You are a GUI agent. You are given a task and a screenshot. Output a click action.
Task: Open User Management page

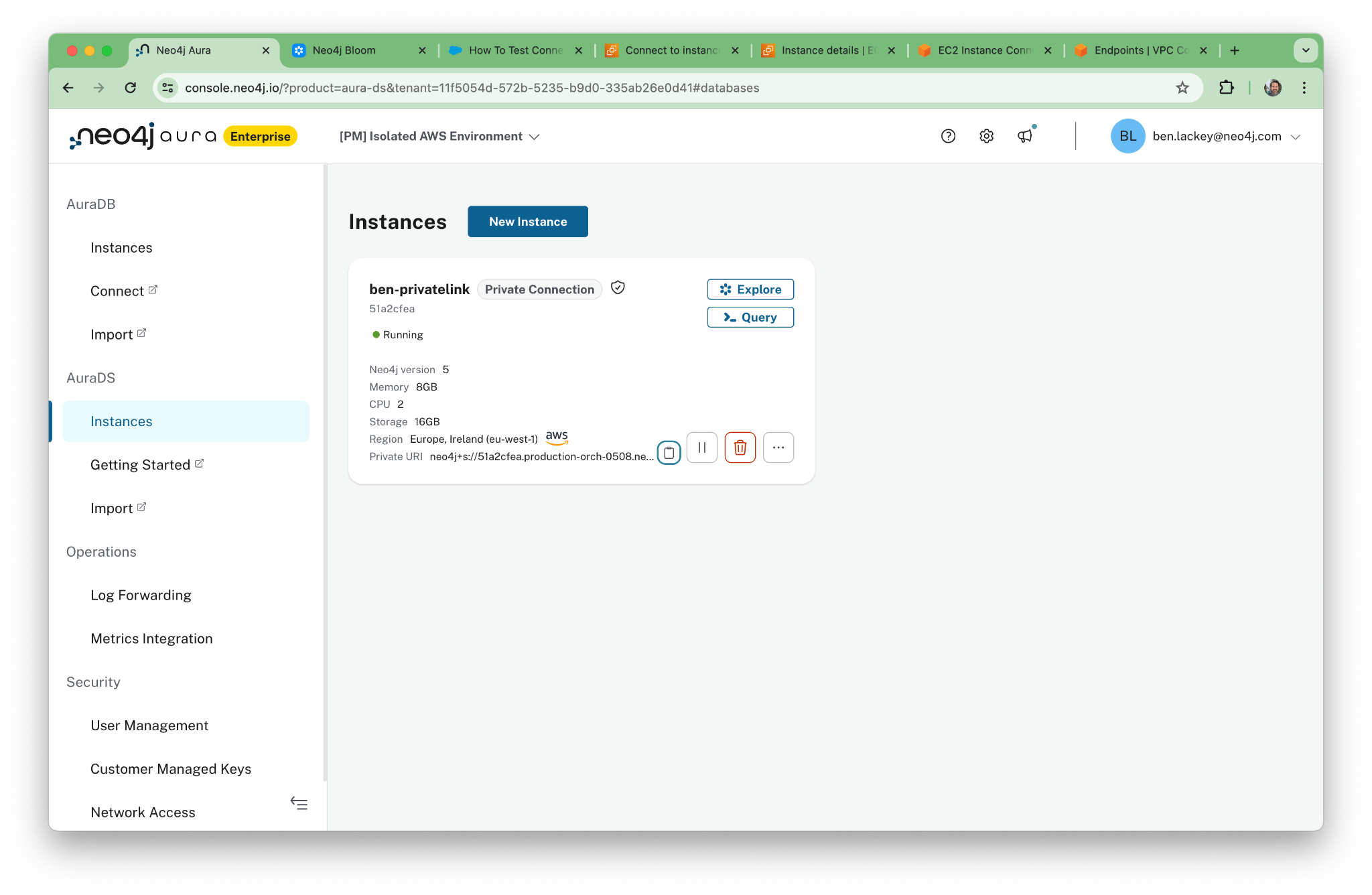(x=149, y=726)
